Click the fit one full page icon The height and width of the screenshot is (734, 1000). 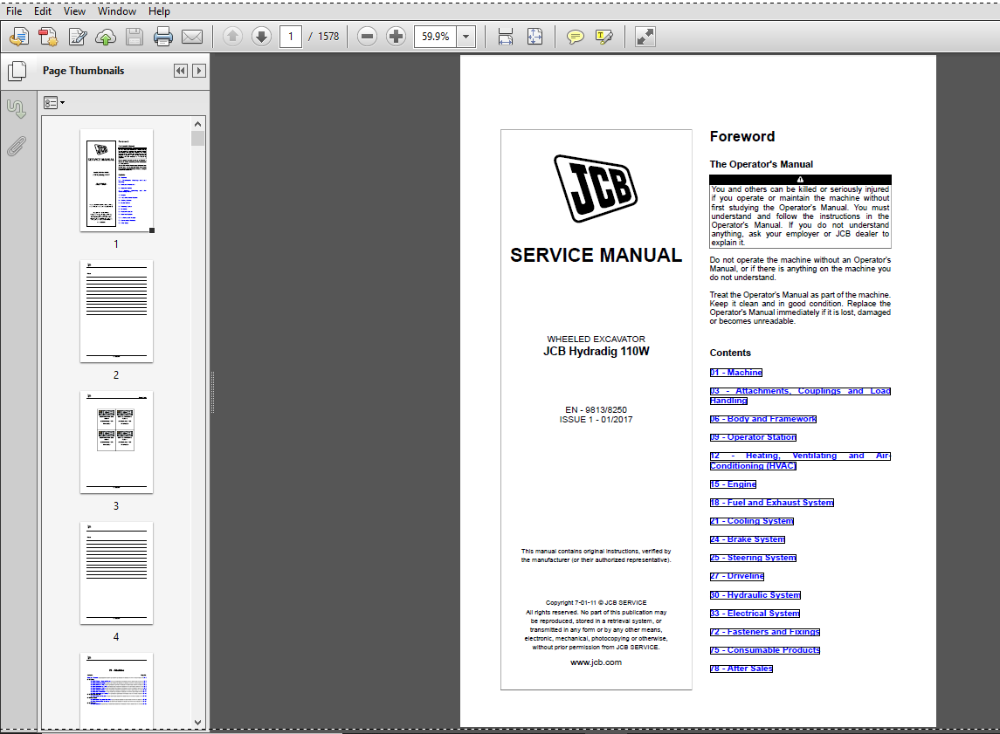tap(534, 37)
